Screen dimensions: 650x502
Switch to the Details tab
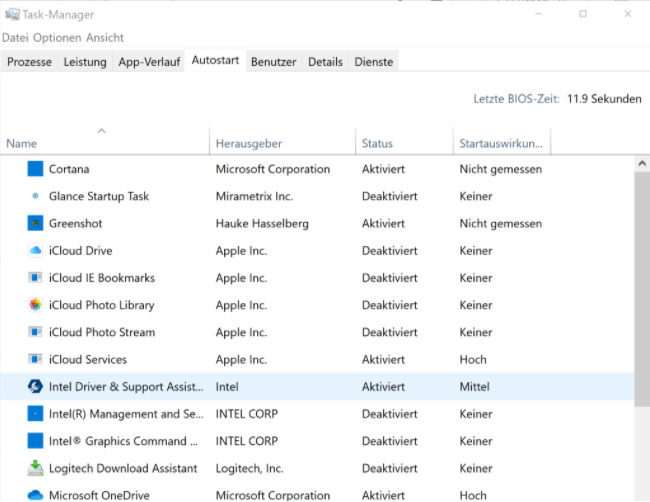click(325, 62)
